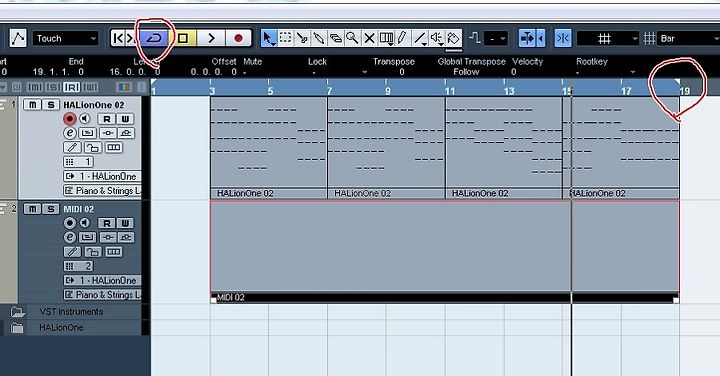Select the MIDI 02 part in the arrangement

(x=444, y=252)
